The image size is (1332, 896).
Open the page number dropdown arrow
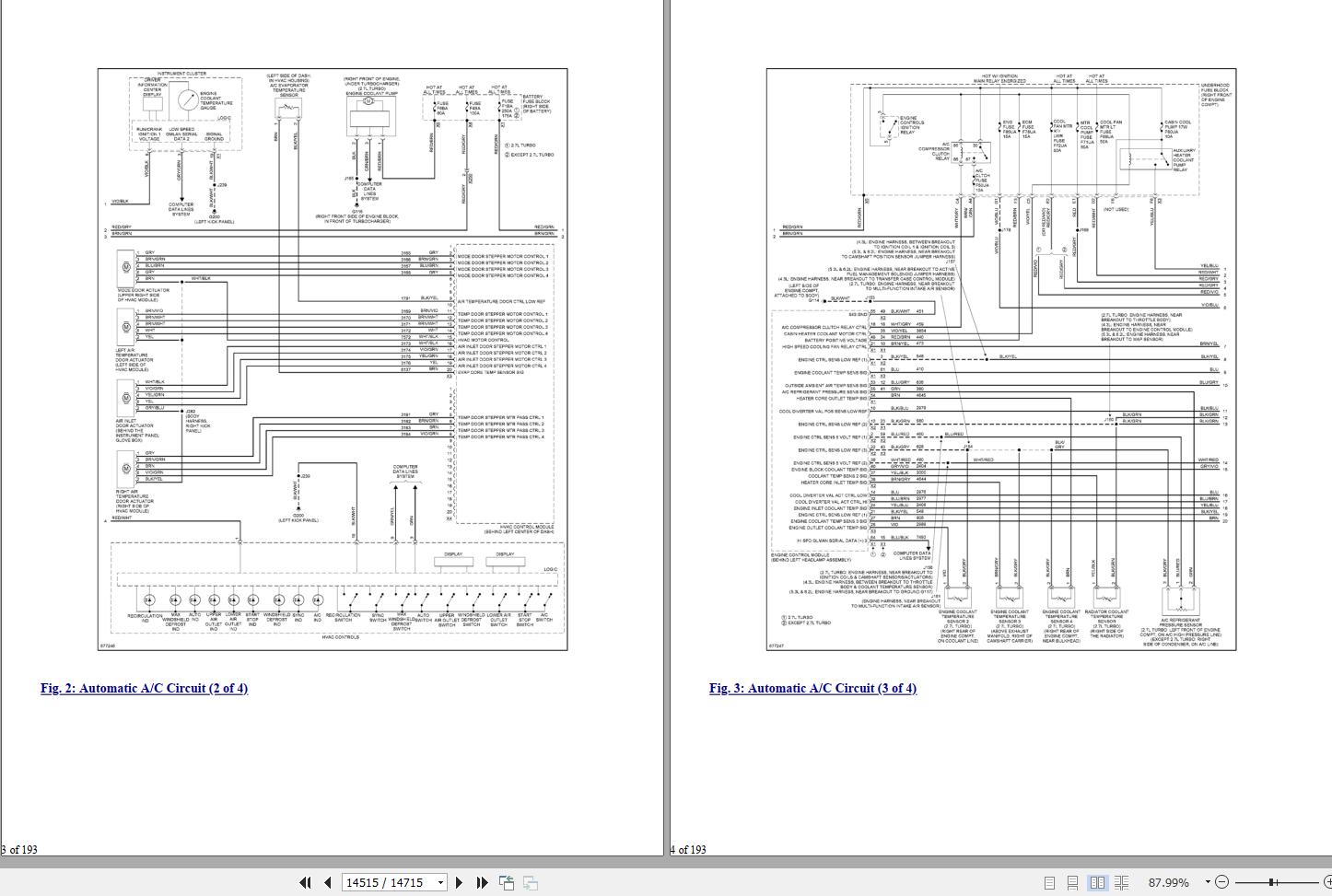pos(440,882)
